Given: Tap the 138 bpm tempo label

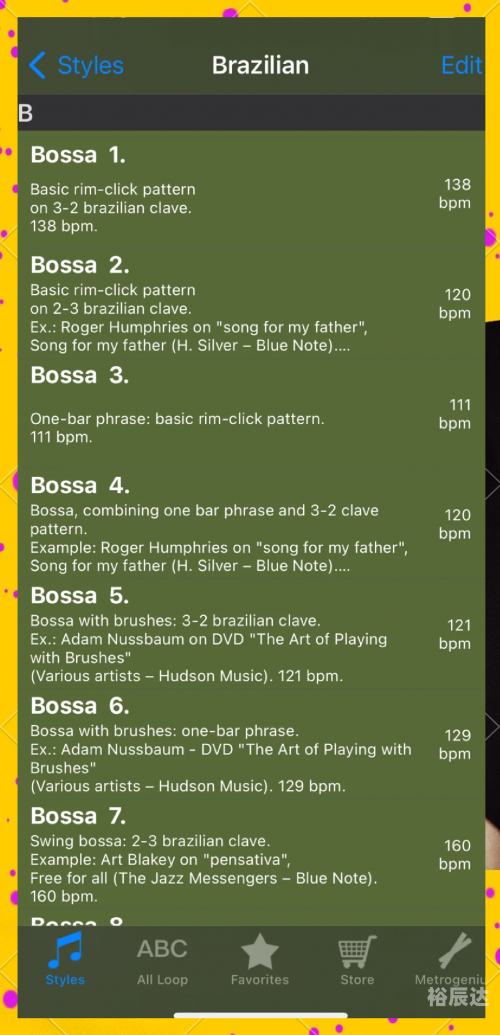Looking at the screenshot, I should tap(455, 193).
